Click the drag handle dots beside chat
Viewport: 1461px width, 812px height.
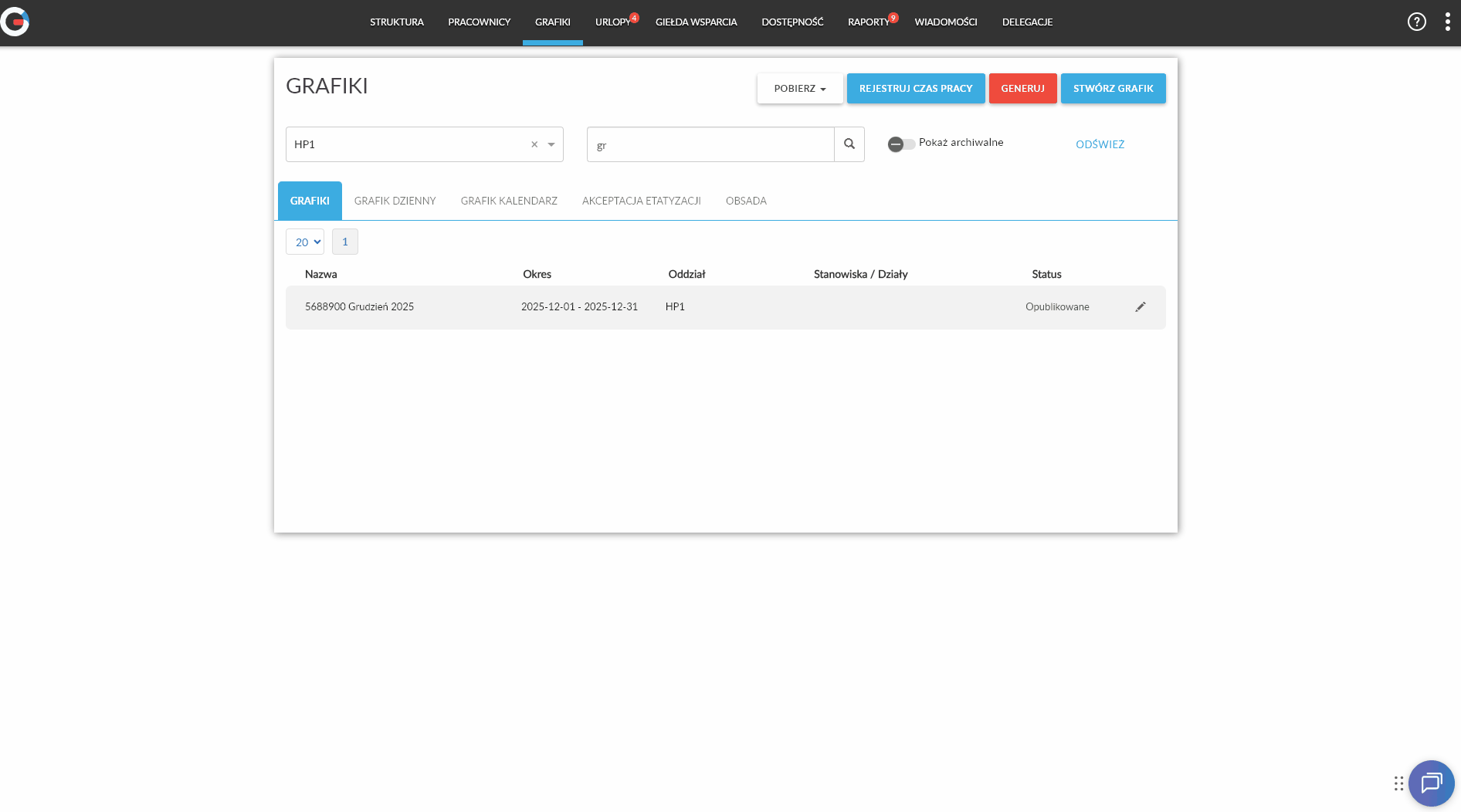(1398, 783)
